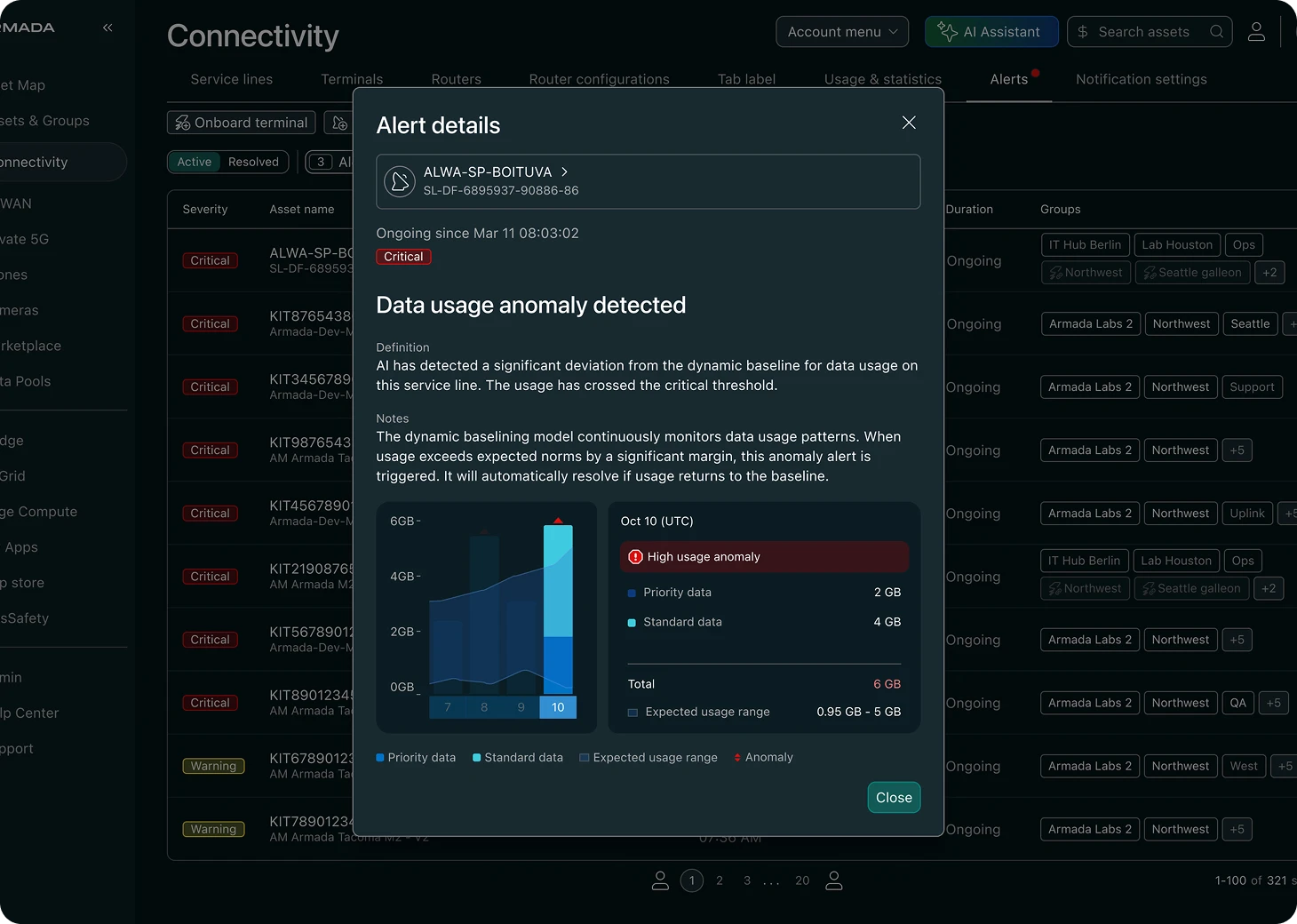Click Critical badge in the dialog
1297x924 pixels.
(403, 257)
